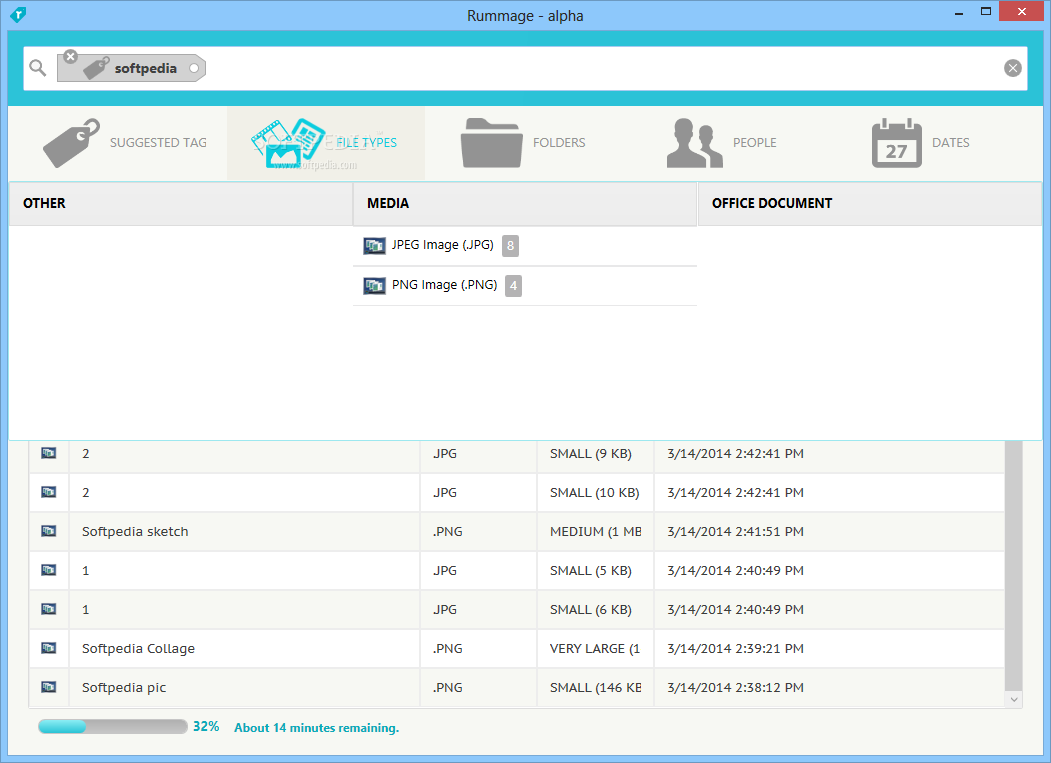Click the indexing progress bar
This screenshot has height=763, width=1051.
[113, 727]
